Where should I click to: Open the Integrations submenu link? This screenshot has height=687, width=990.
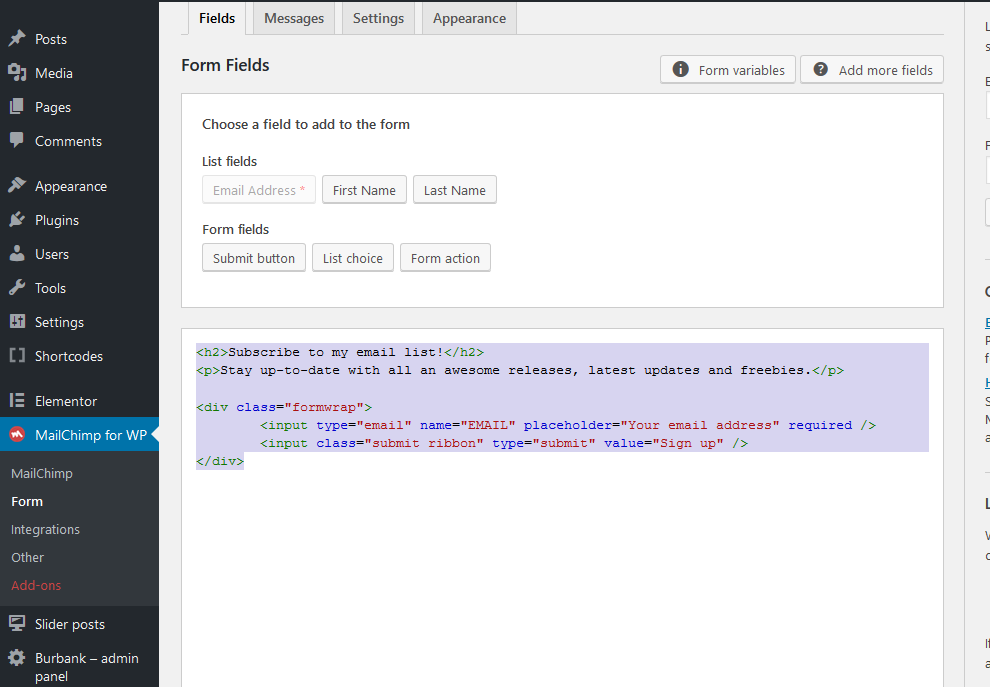(46, 529)
